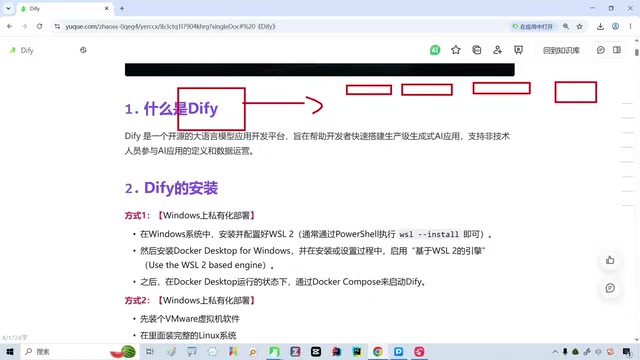Open Chrome downloads
Image resolution: width=640 pixels, height=360 pixels.
pos(600,27)
